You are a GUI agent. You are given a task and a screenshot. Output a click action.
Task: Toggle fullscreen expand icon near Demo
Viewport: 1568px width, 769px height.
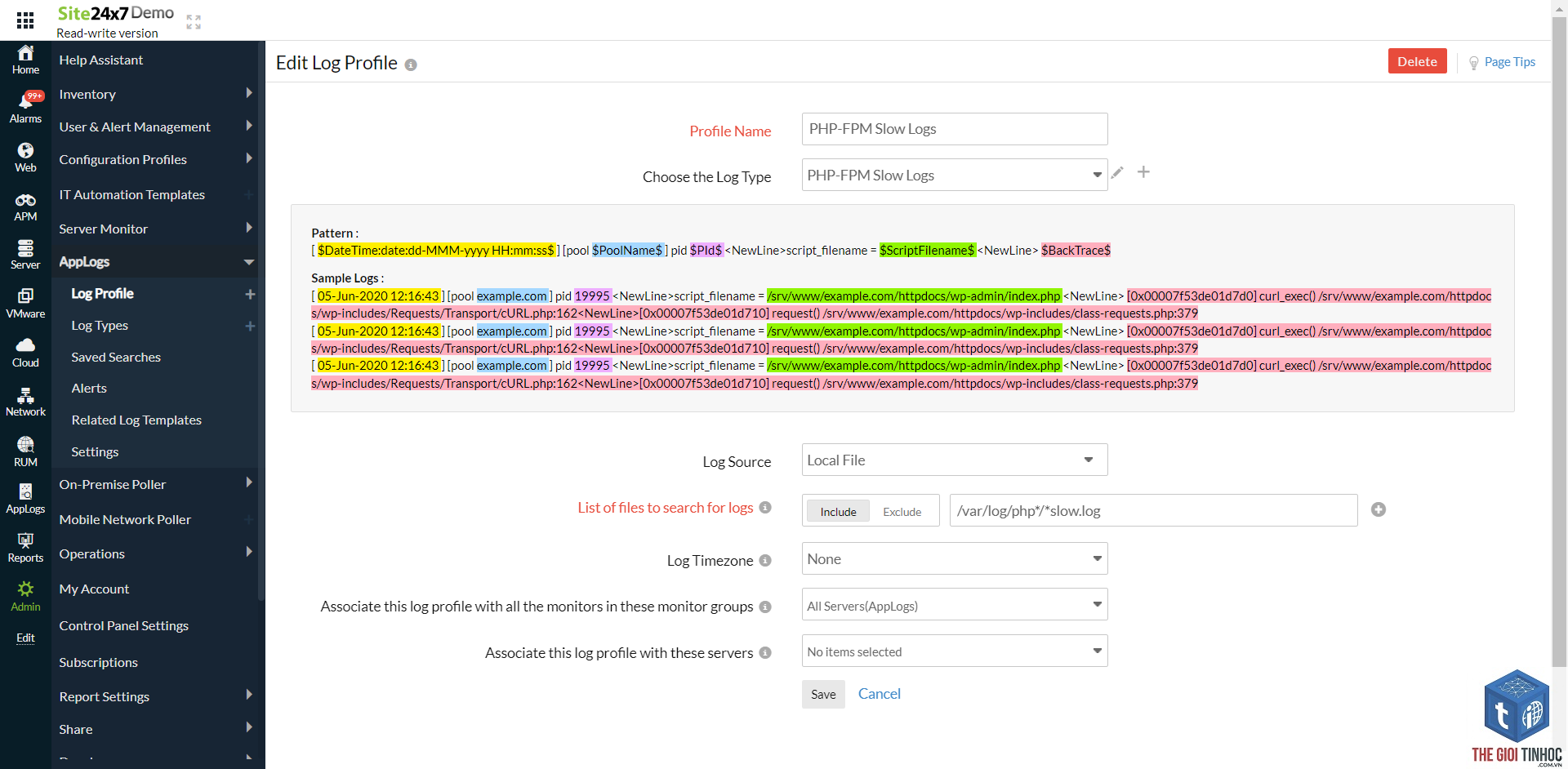pos(194,22)
